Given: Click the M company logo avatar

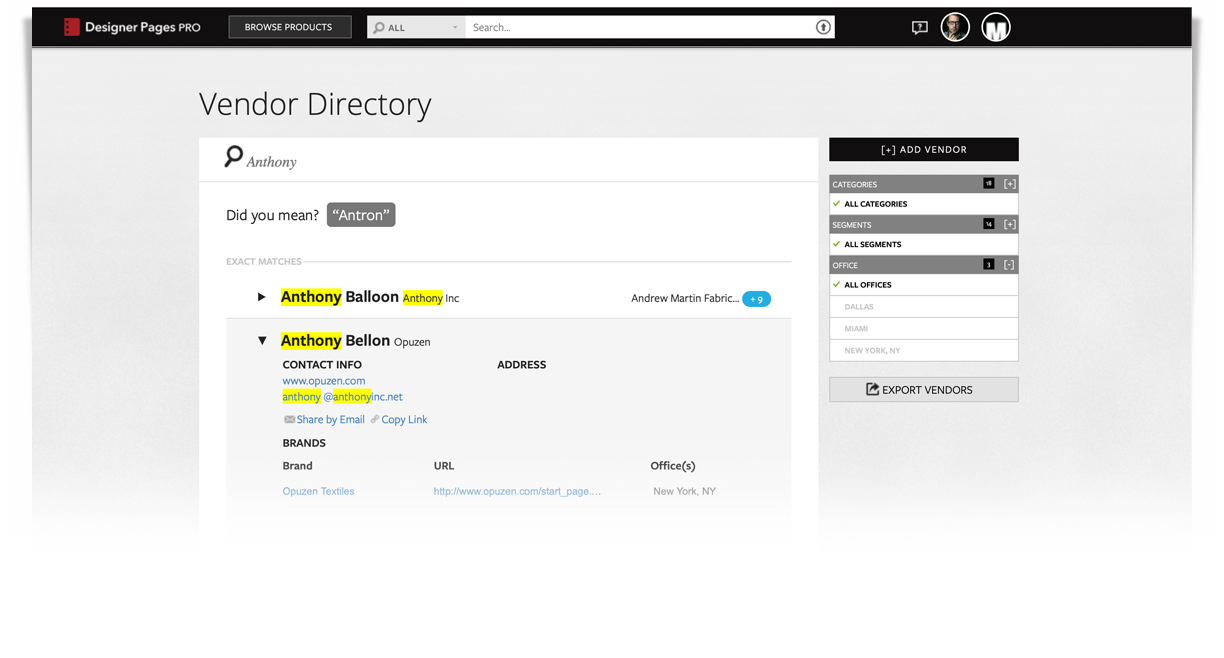Looking at the screenshot, I should click(x=995, y=27).
